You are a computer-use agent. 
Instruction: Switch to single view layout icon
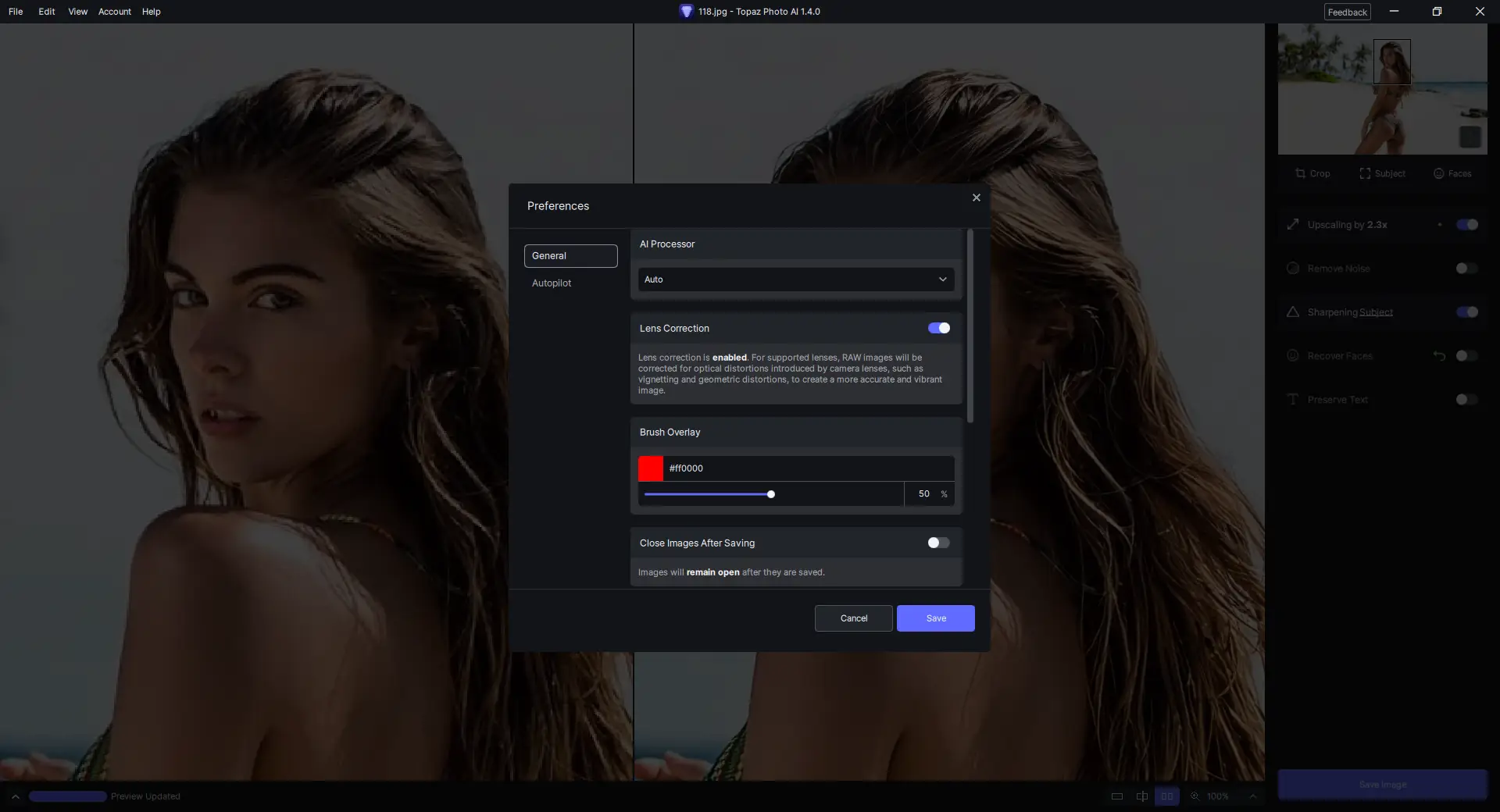[1117, 796]
